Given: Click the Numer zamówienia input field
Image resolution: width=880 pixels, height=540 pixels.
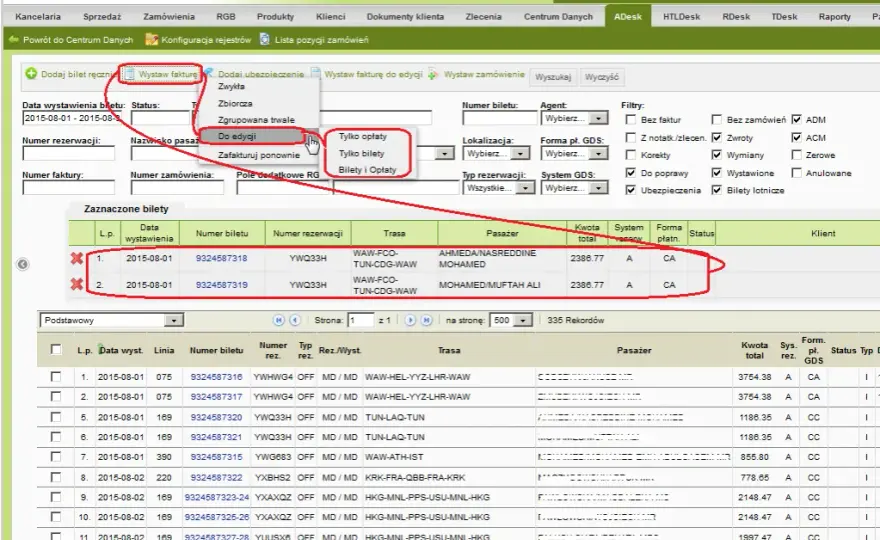Looking at the screenshot, I should click(177, 188).
